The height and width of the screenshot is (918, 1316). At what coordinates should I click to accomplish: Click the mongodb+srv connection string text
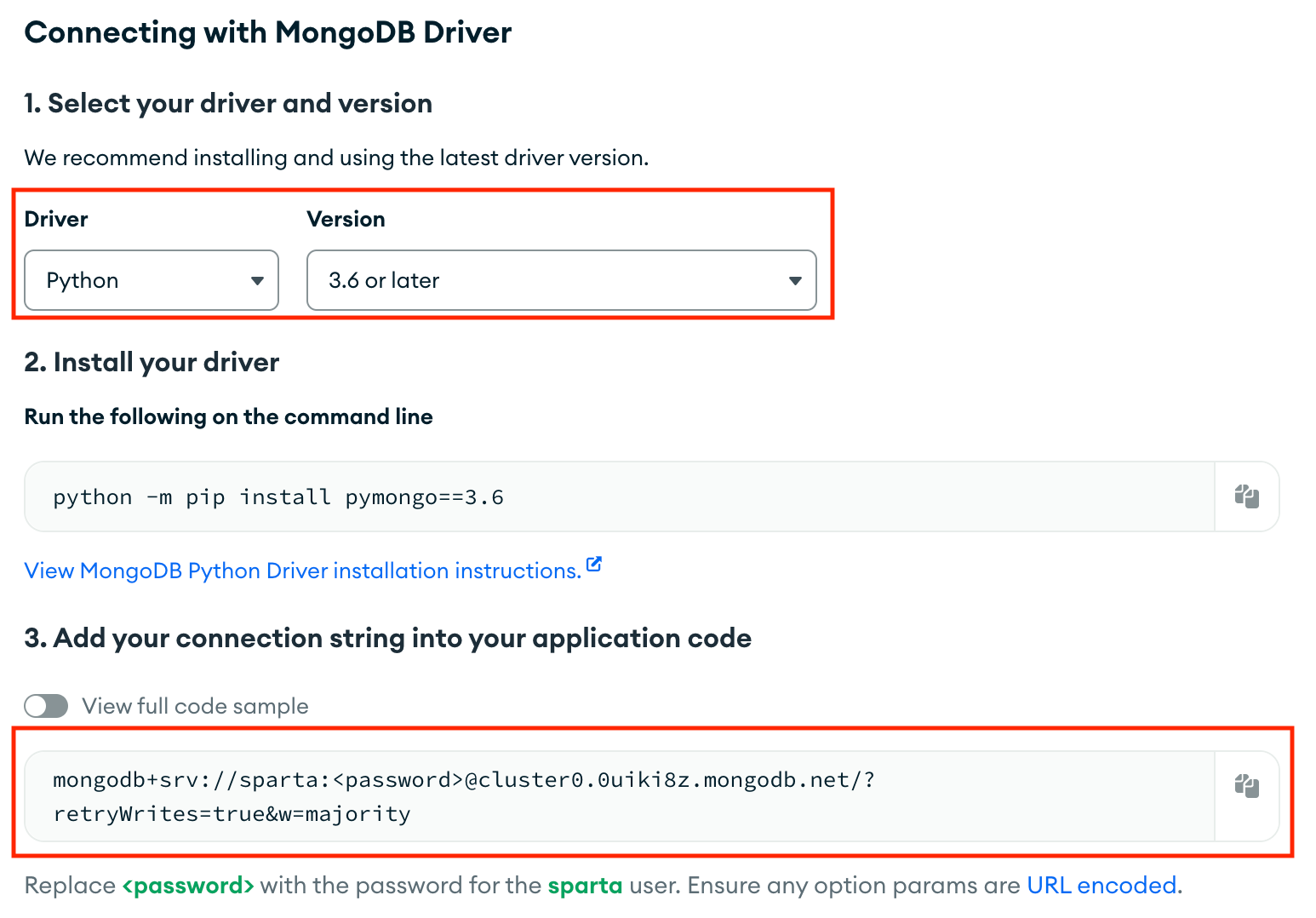pyautogui.click(x=464, y=797)
